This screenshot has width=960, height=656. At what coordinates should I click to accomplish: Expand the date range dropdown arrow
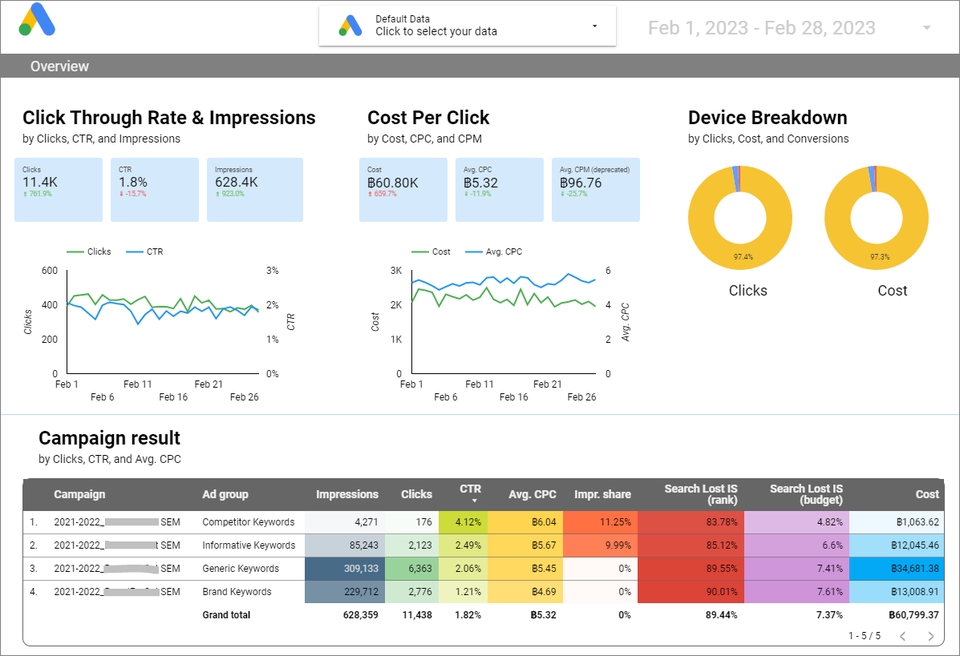coord(926,28)
